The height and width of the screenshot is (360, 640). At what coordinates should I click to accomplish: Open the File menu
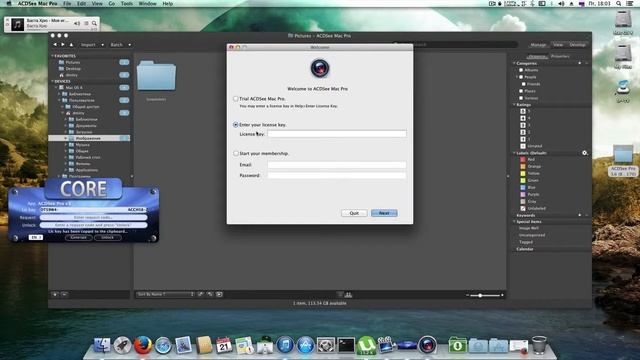pyautogui.click(x=67, y=3)
